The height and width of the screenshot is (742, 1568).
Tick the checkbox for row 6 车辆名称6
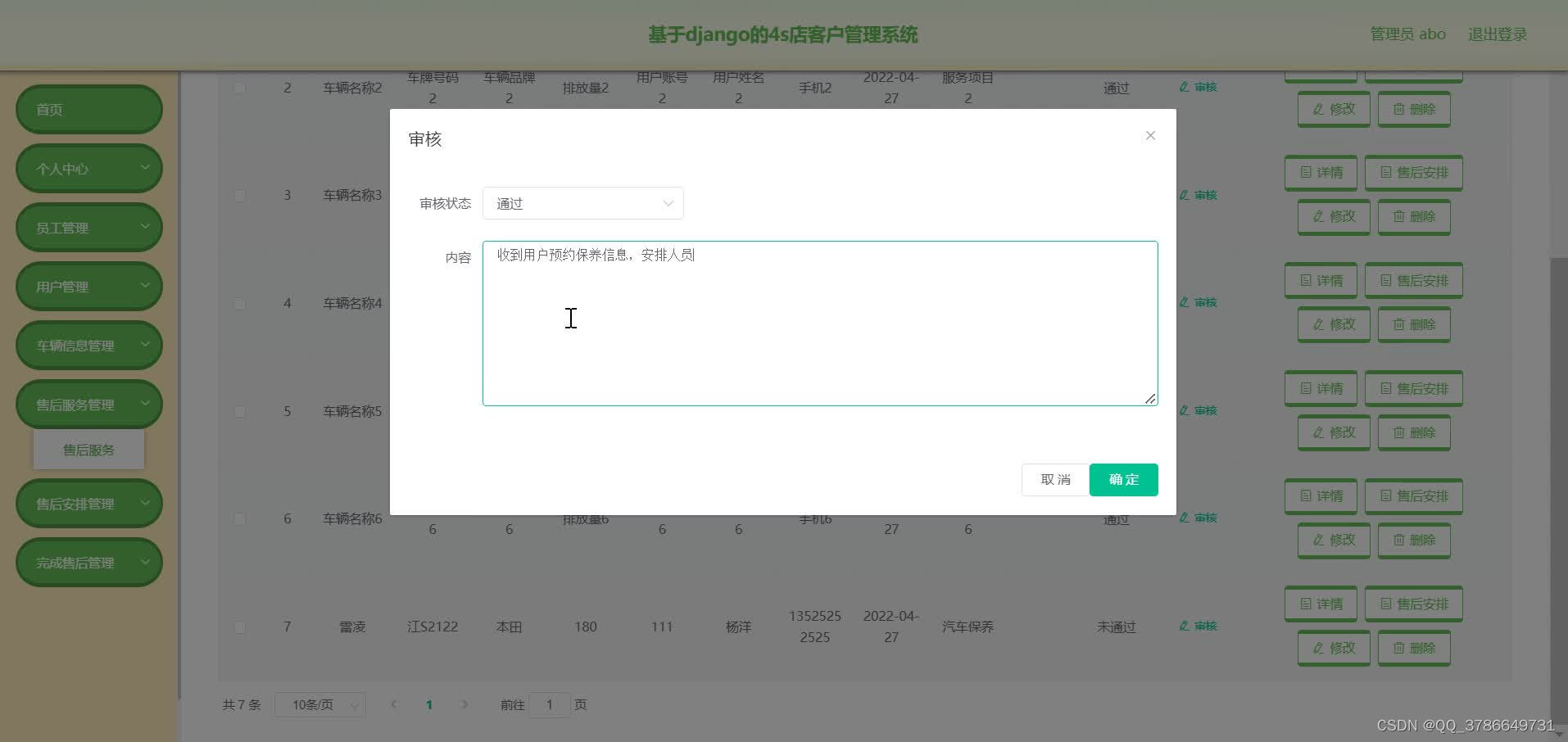[x=239, y=519]
